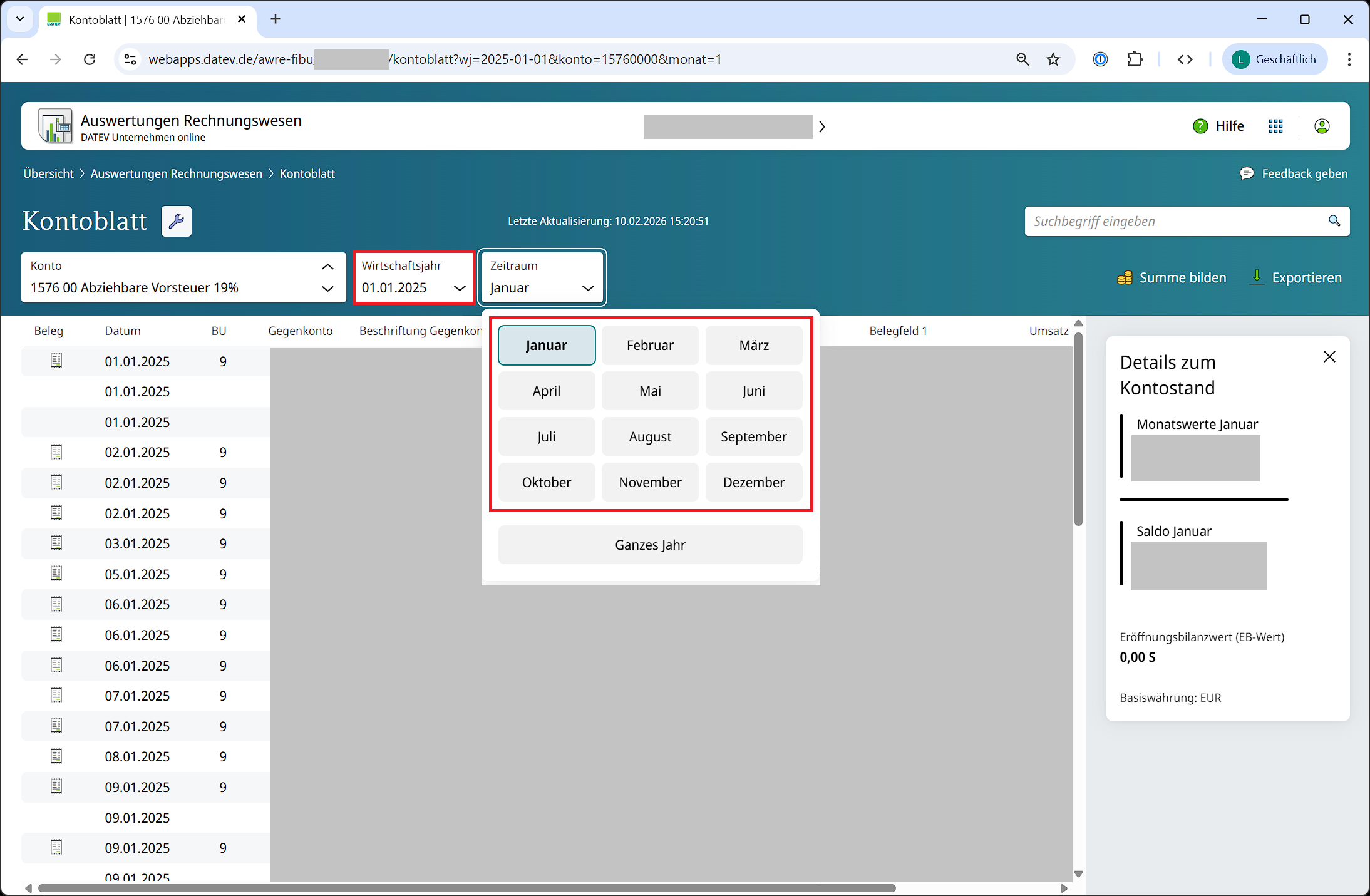This screenshot has width=1370, height=896.
Task: Click the browser zoom magnifier icon
Action: pyautogui.click(x=1022, y=59)
